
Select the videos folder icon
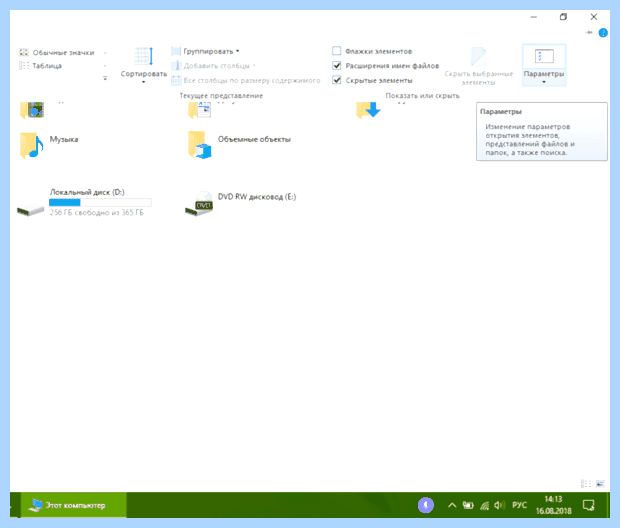click(32, 110)
